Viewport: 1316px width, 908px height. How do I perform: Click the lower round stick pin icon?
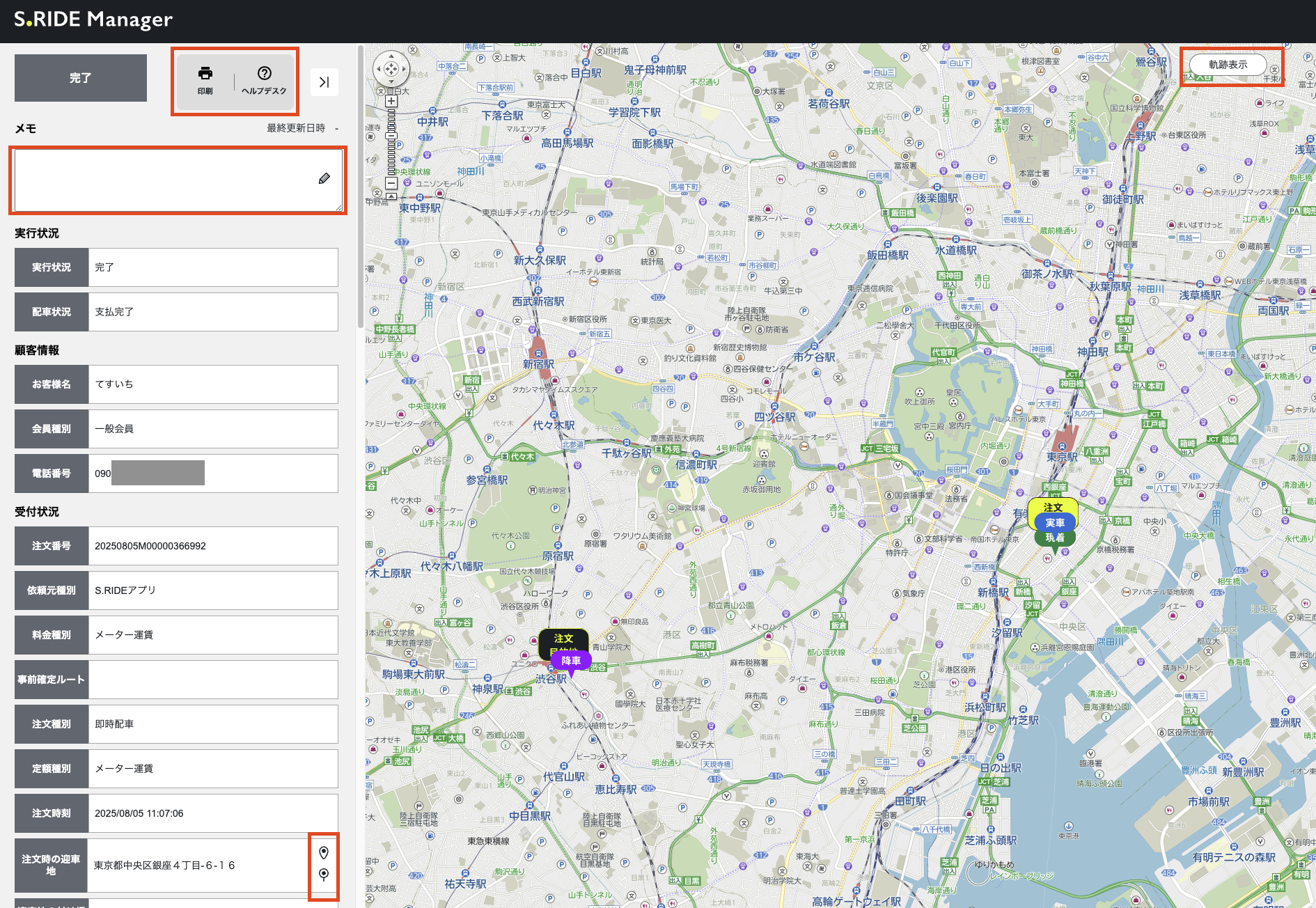[324, 875]
